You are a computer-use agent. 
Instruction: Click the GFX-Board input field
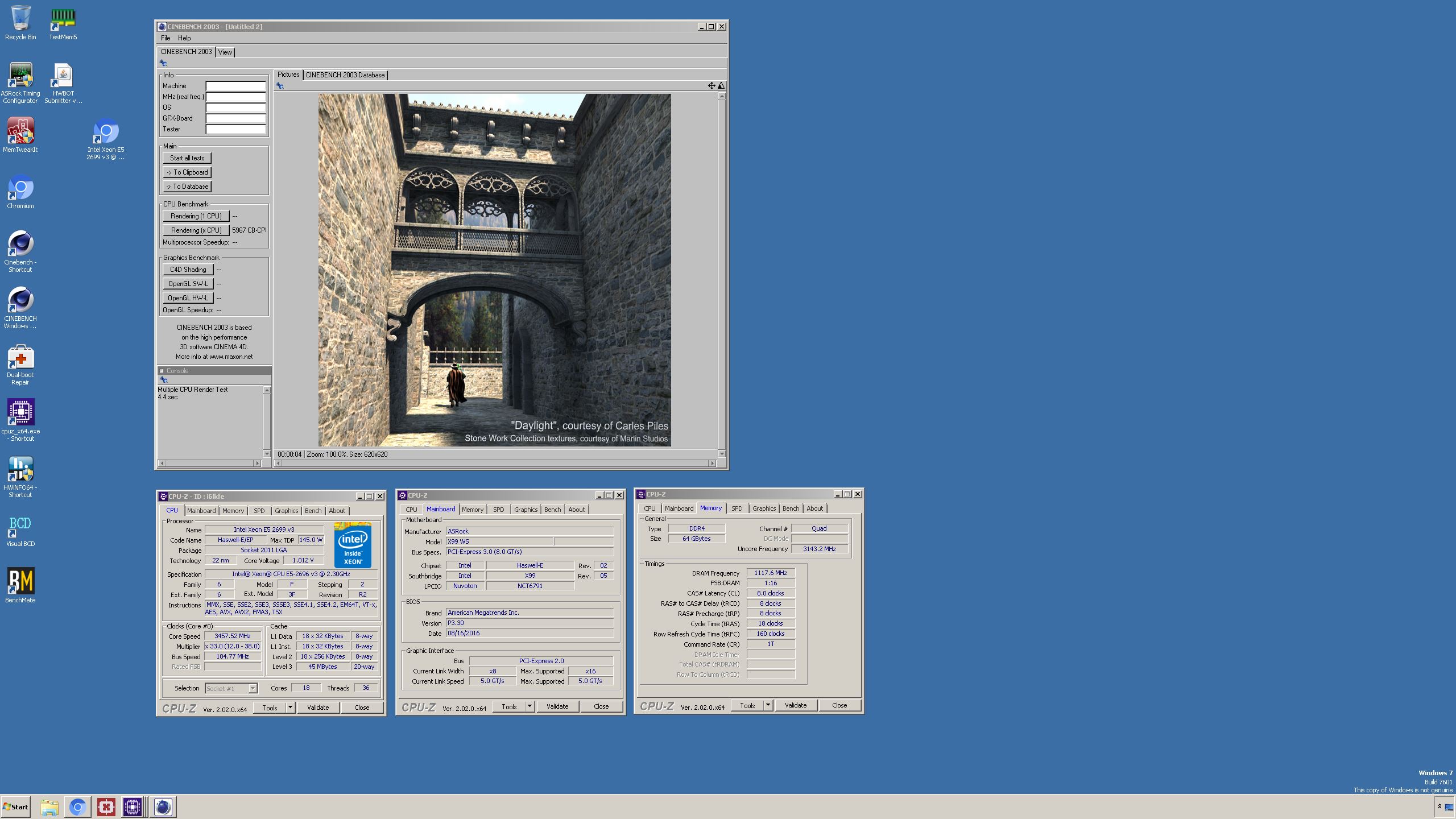pyautogui.click(x=235, y=118)
